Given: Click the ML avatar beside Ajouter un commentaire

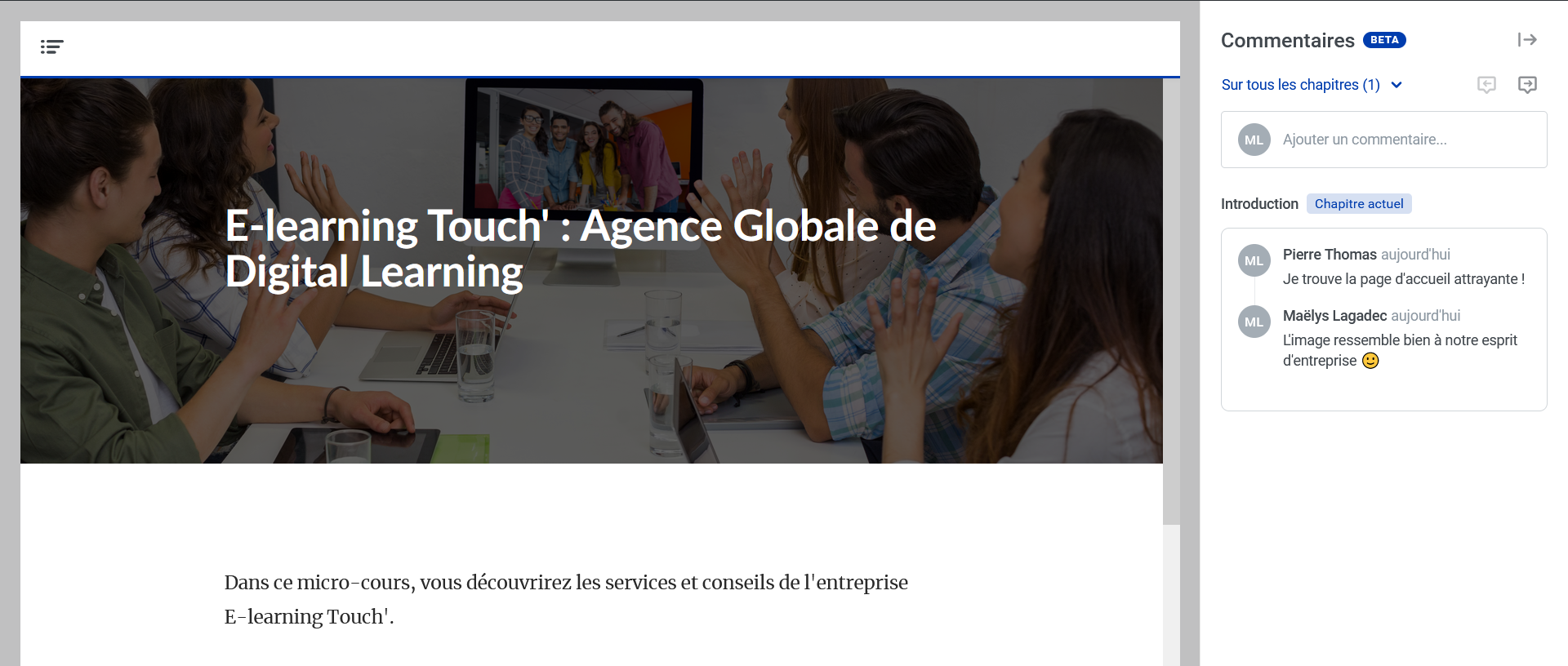Looking at the screenshot, I should (1254, 140).
